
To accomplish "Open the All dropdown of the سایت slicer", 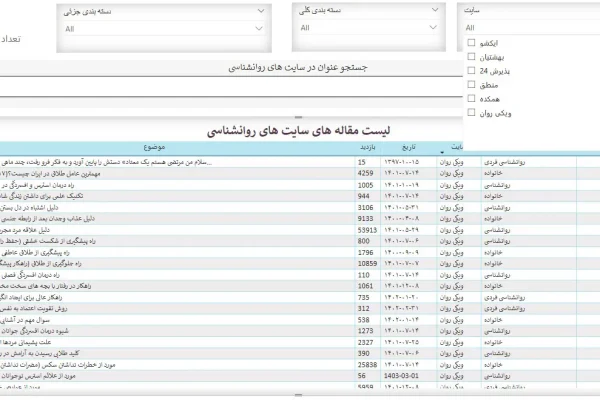I will [x=532, y=28].
